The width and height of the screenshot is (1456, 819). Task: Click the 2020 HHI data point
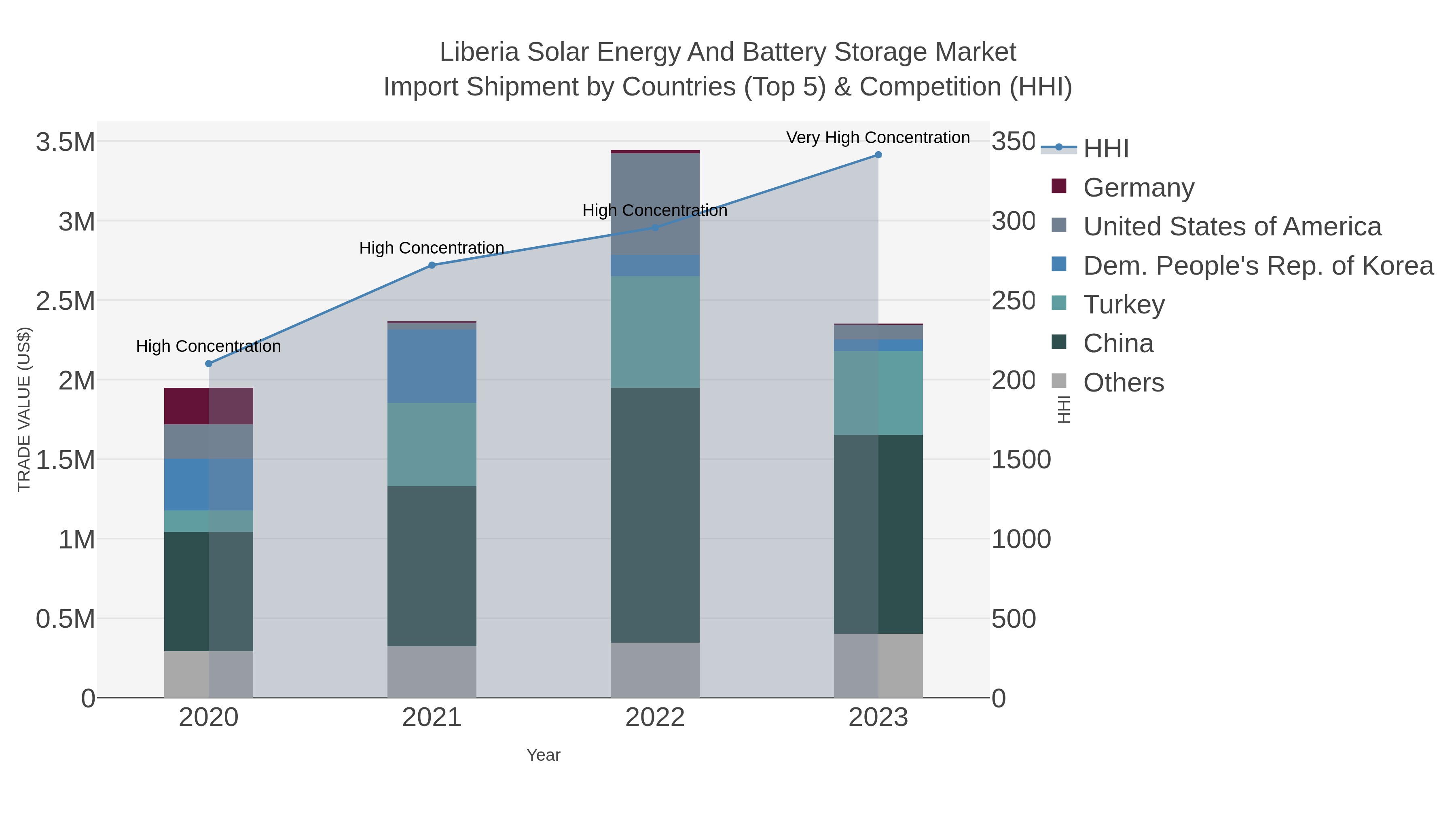coord(209,364)
